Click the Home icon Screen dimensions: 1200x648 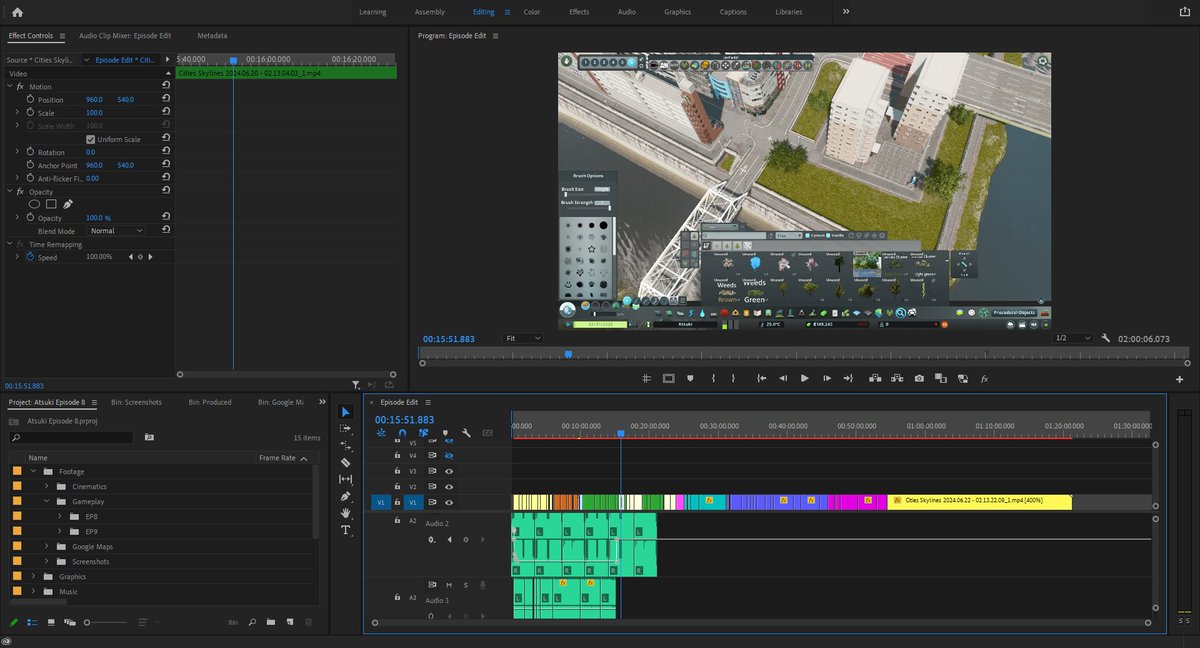[17, 12]
